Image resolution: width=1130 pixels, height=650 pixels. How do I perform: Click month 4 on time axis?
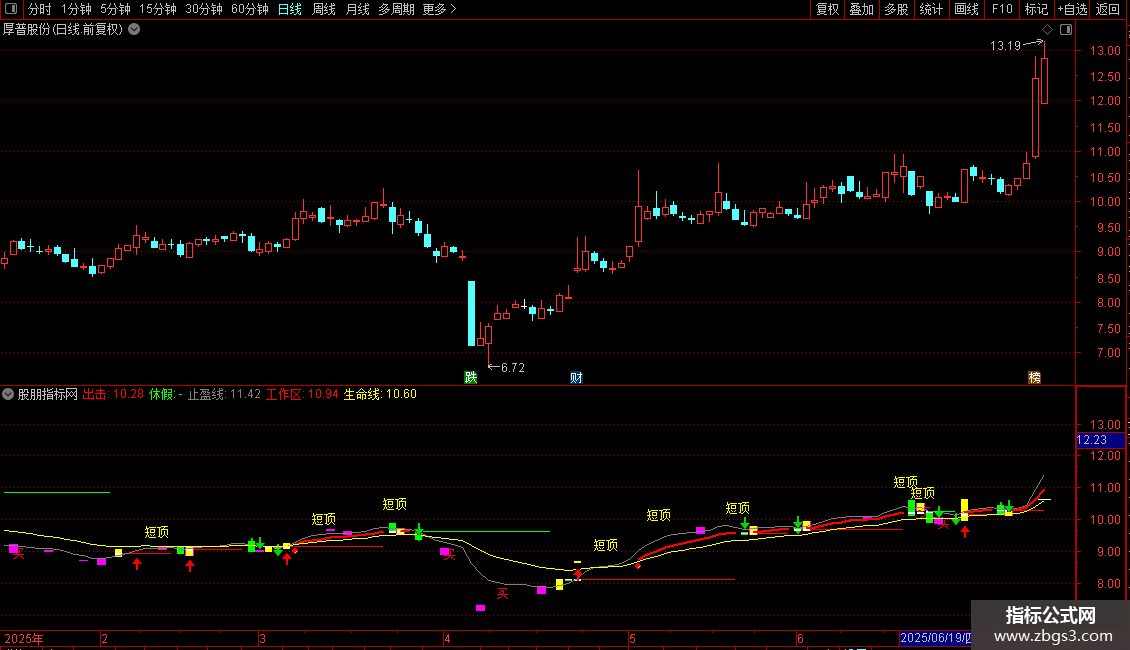(x=447, y=638)
